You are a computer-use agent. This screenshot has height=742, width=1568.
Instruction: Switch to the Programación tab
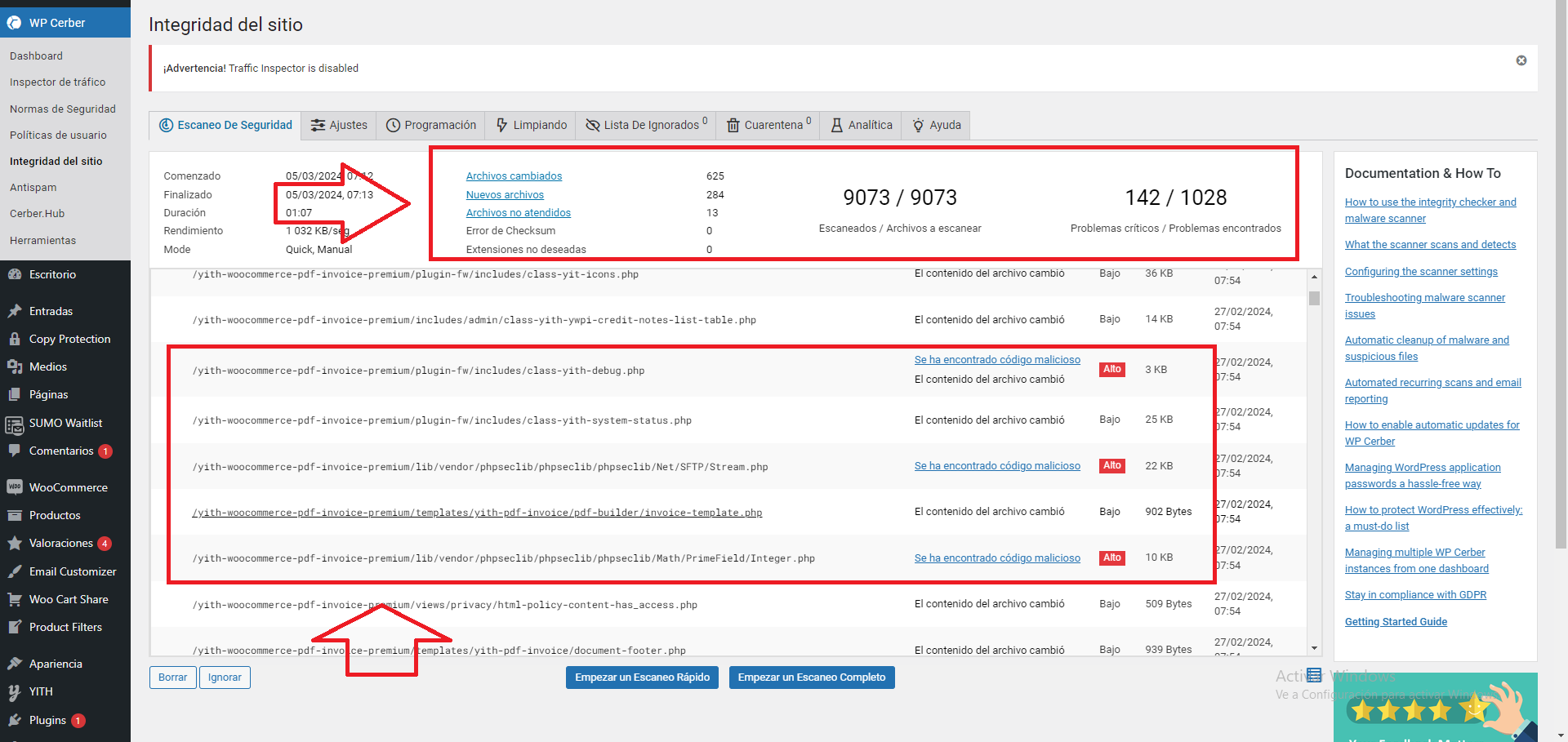point(430,125)
